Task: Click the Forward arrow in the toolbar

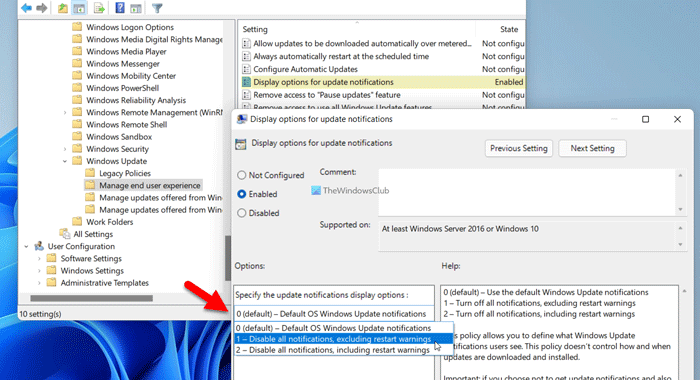Action: [x=42, y=8]
